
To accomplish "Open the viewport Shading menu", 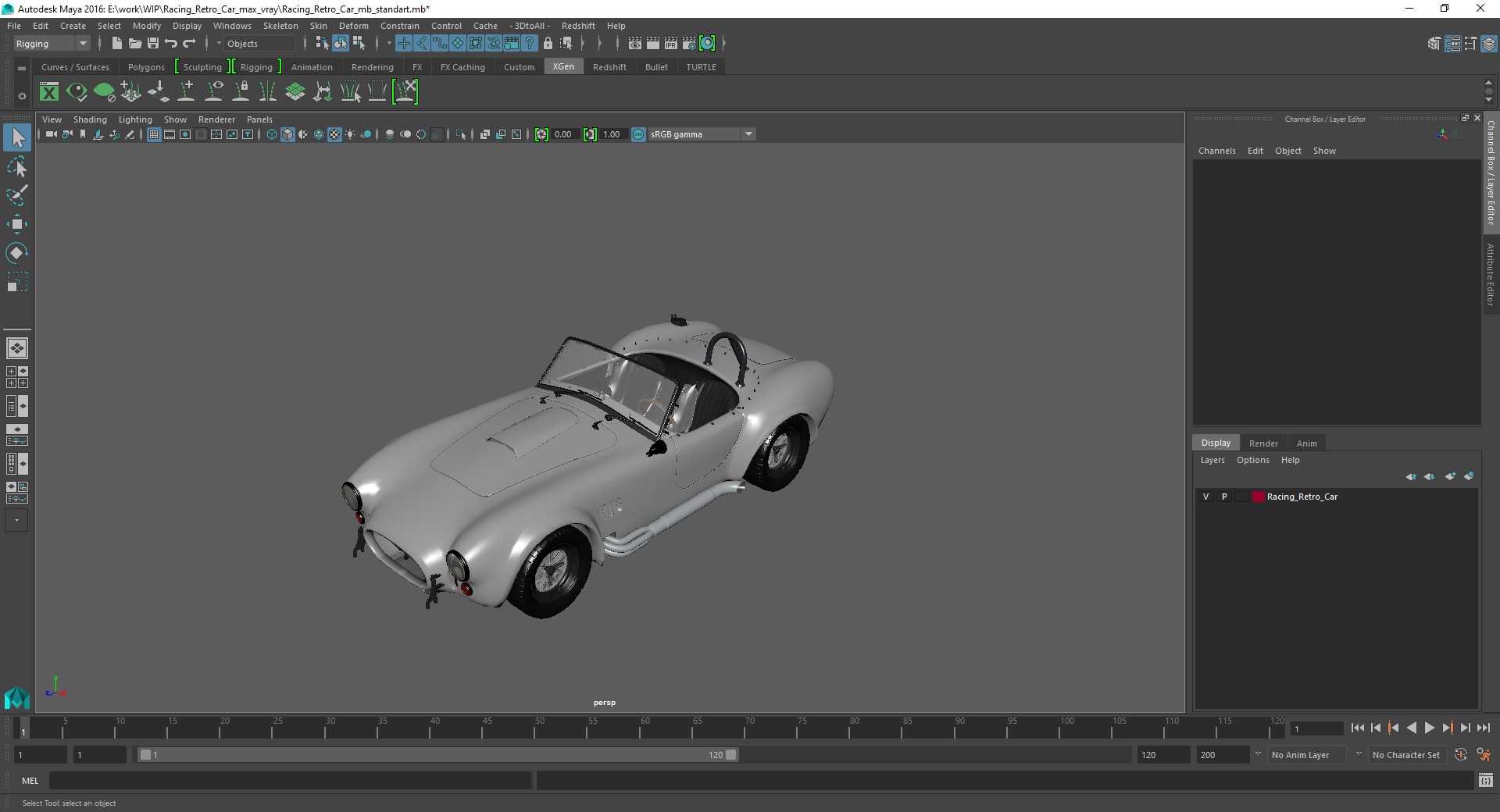I will [90, 119].
